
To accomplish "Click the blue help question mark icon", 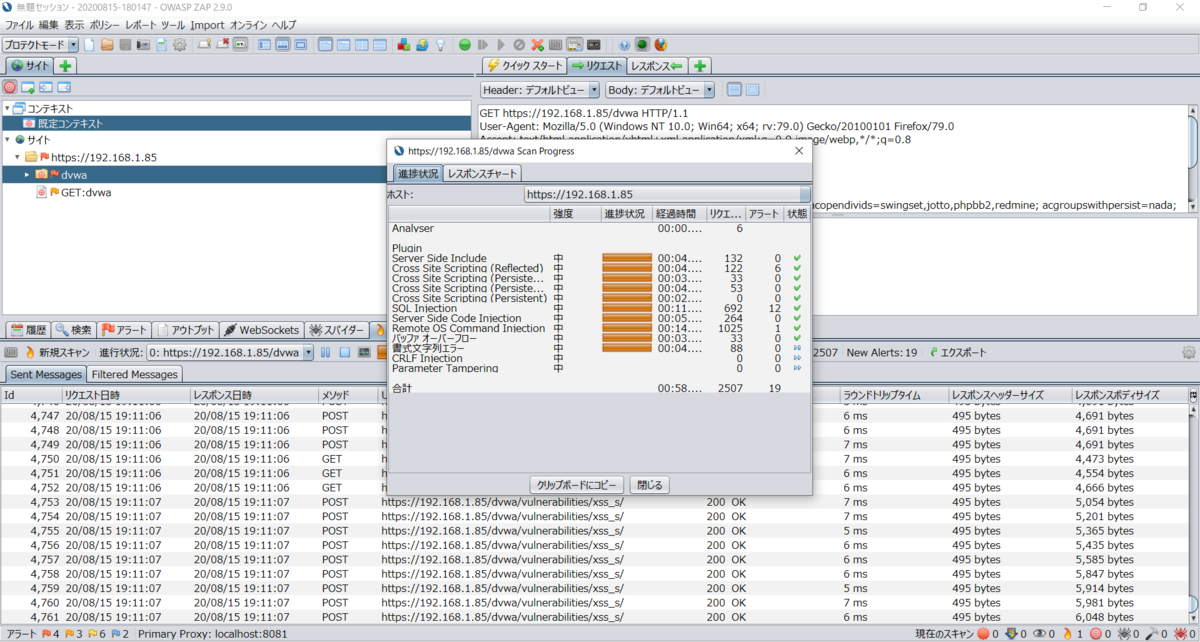I will tap(624, 45).
